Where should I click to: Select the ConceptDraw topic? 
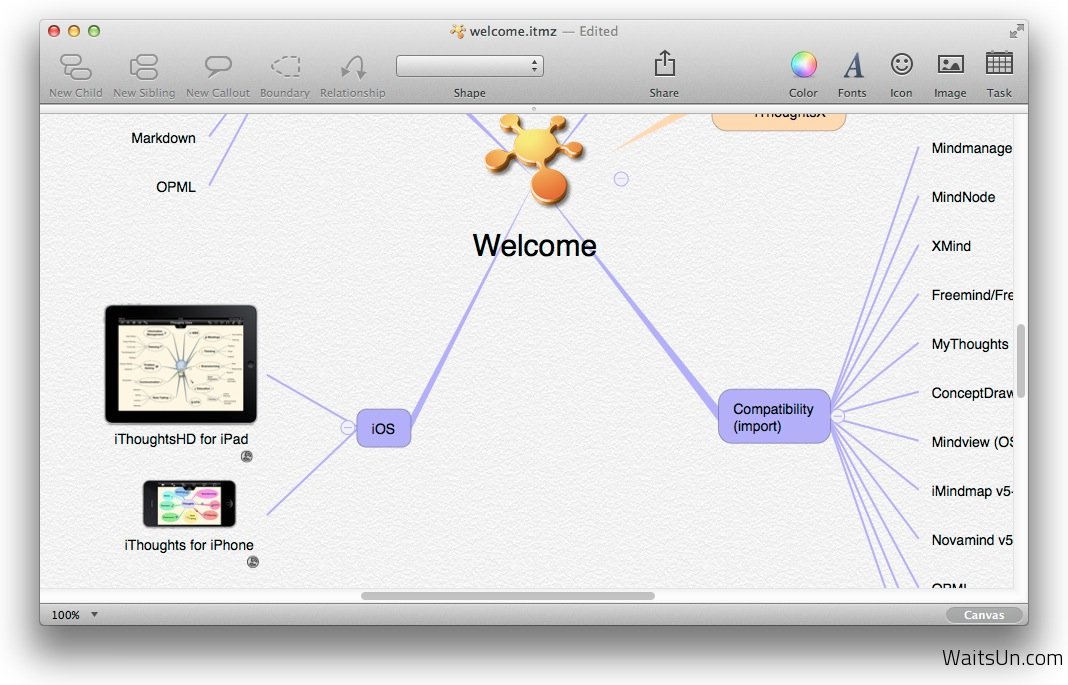coord(972,394)
